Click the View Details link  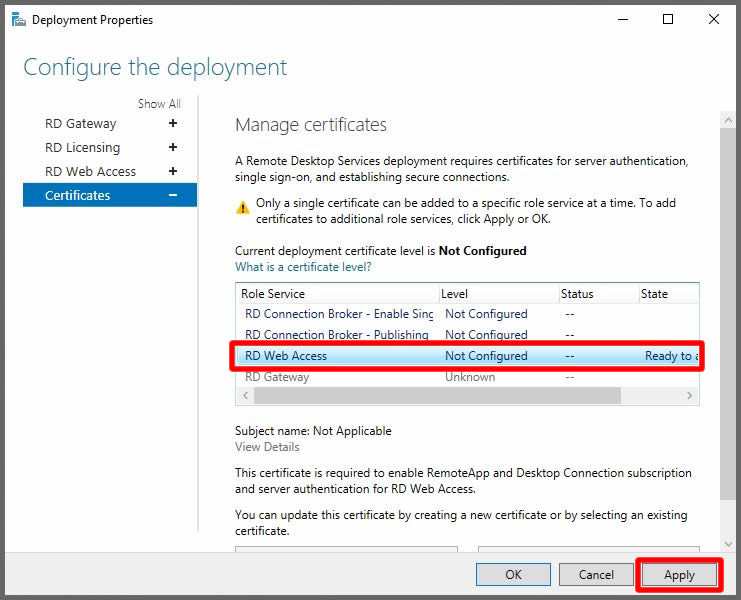(267, 447)
